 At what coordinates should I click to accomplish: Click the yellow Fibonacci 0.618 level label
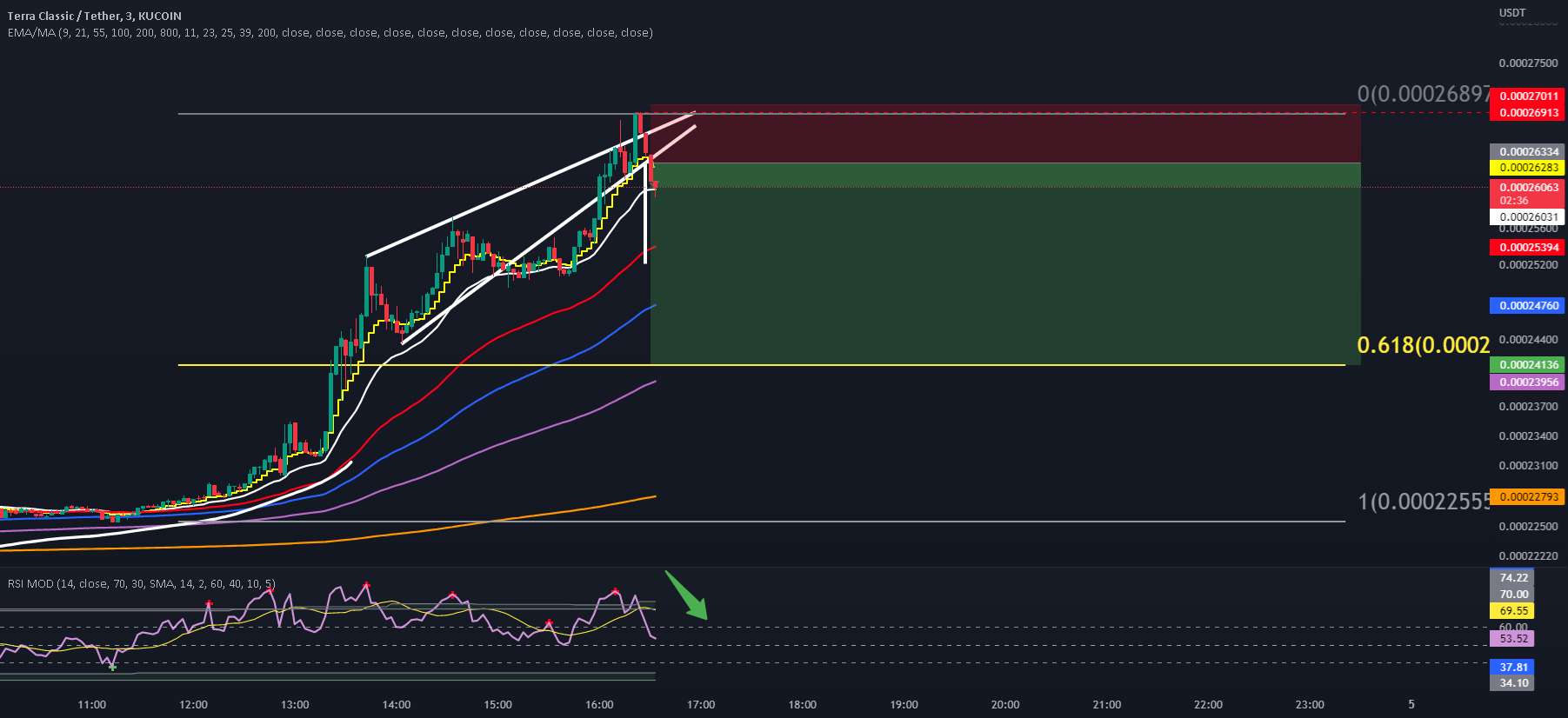tap(1424, 345)
